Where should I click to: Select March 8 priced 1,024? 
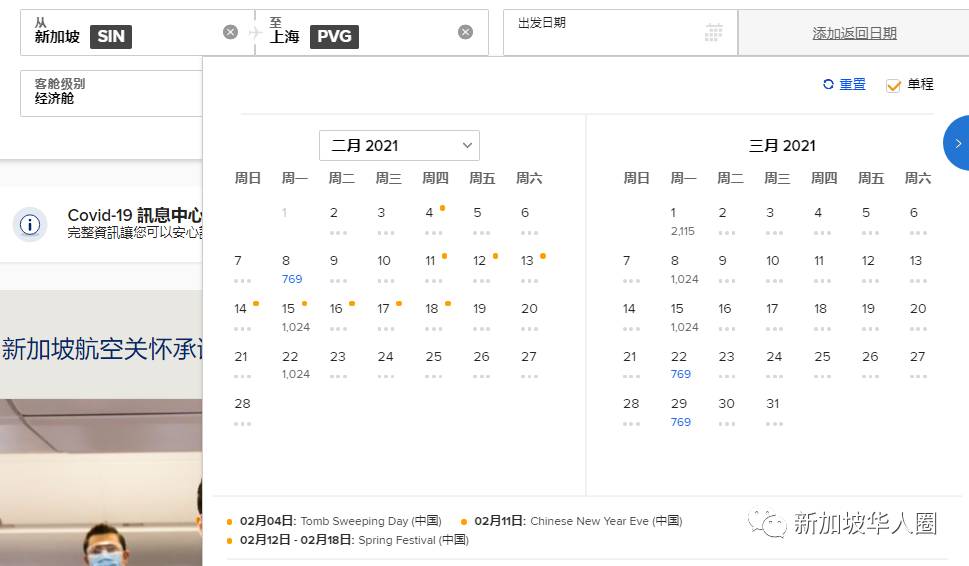(x=683, y=269)
